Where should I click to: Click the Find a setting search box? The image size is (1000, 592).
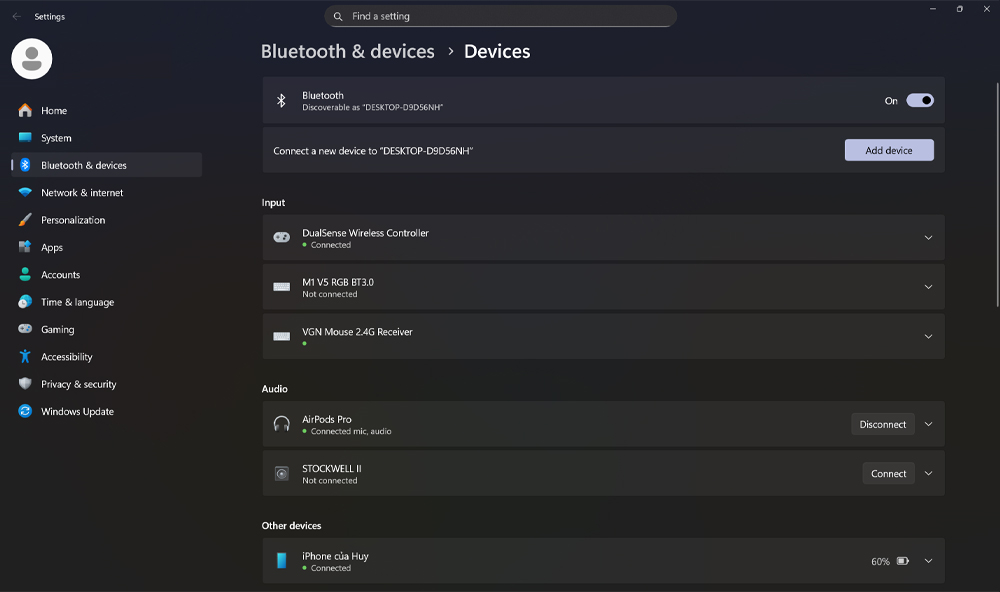click(500, 16)
